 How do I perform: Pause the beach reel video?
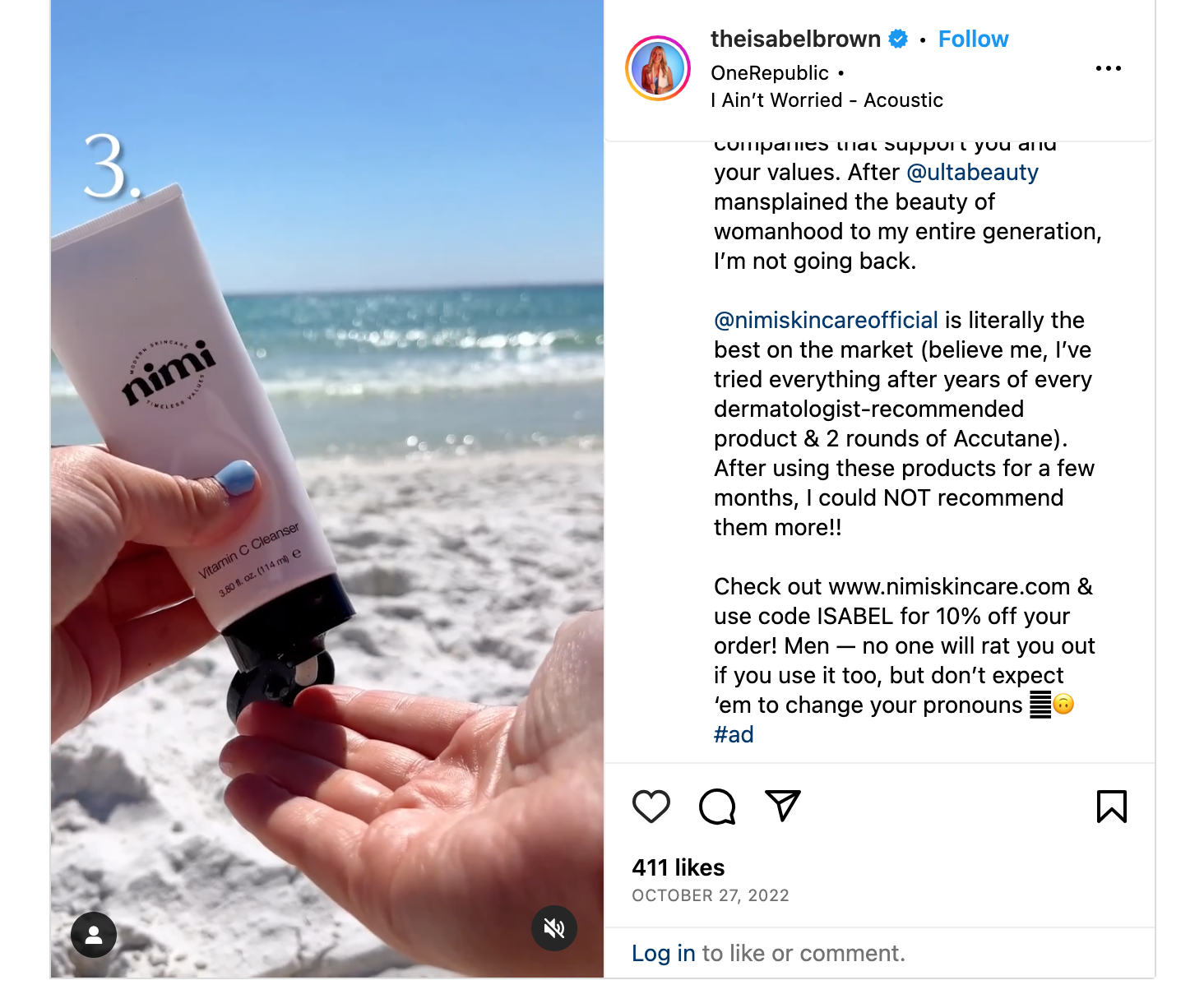tap(327, 489)
